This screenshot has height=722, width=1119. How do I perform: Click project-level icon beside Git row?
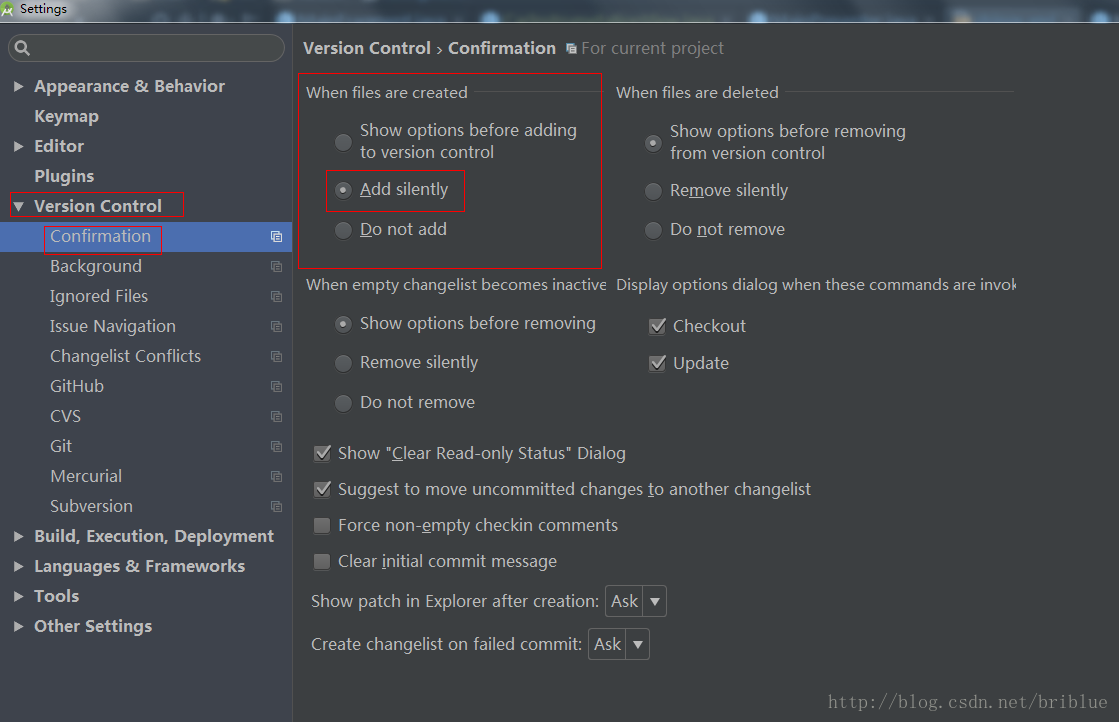276,446
